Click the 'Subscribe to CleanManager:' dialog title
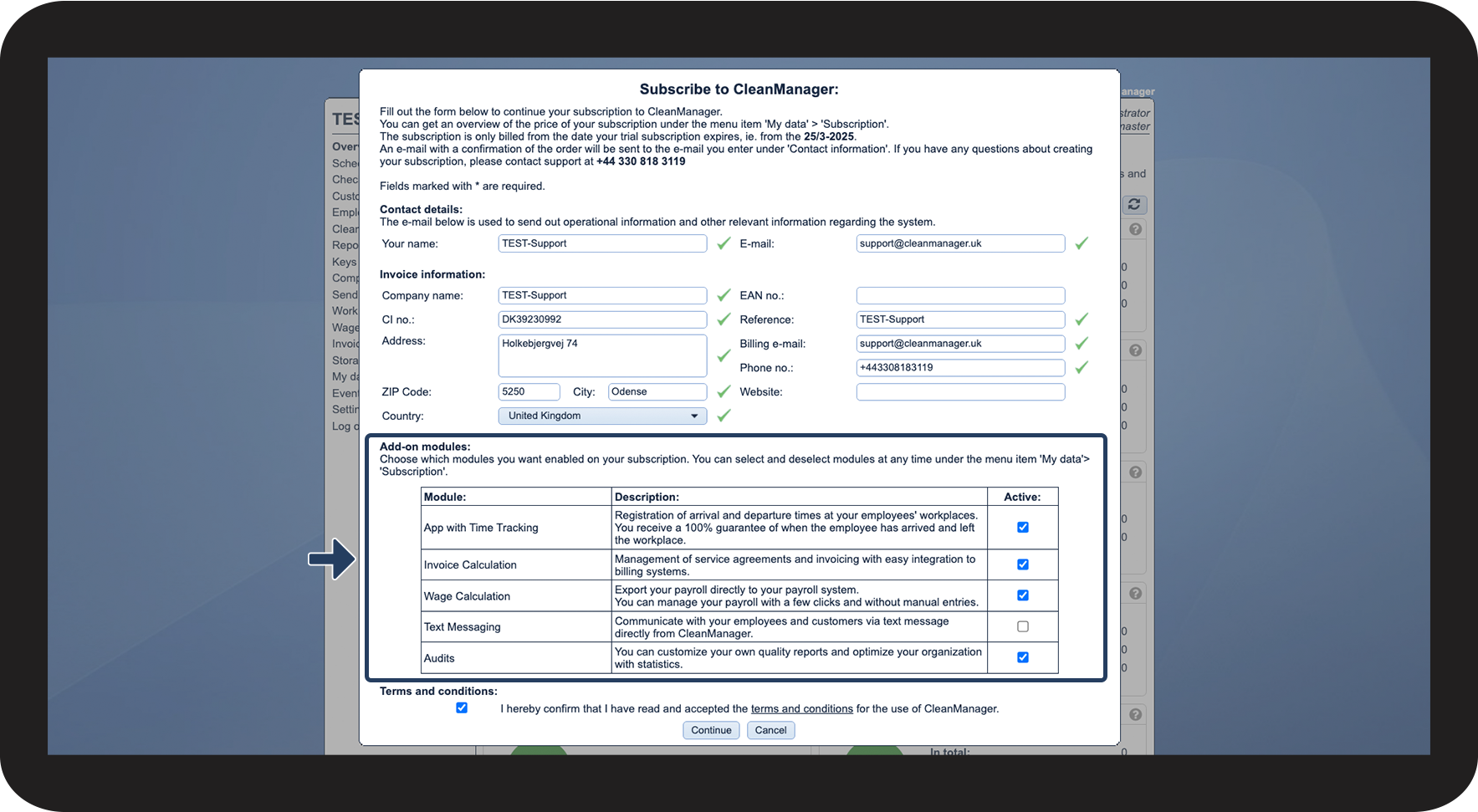Screen dimensions: 1478x812 (x=739, y=89)
